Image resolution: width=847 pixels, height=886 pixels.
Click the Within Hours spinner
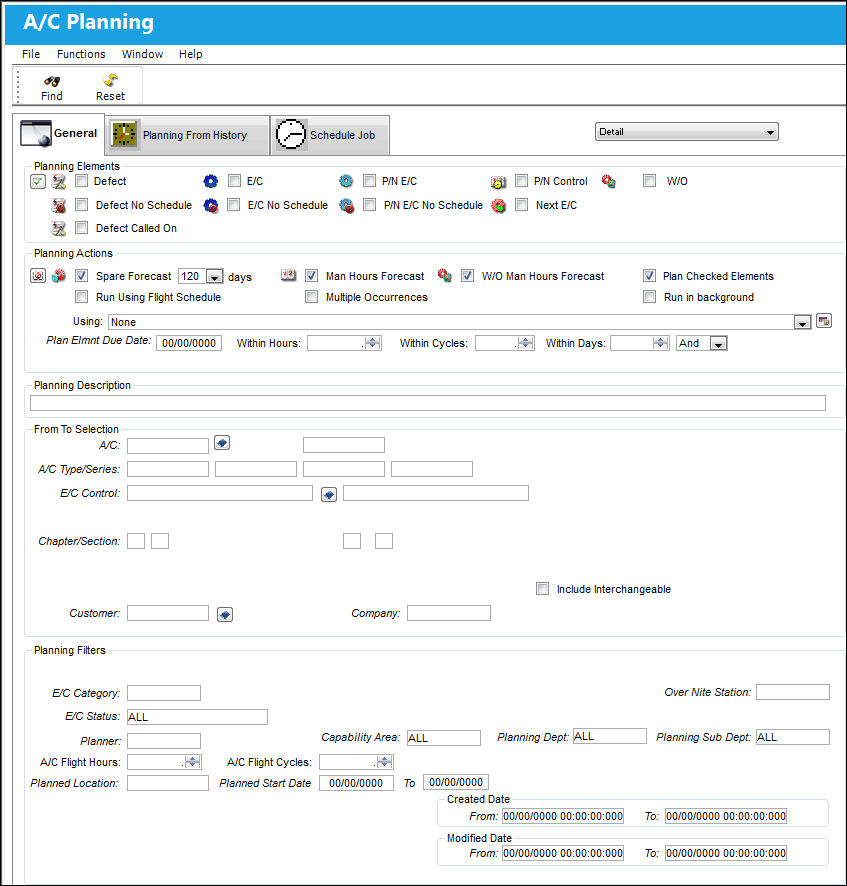373,343
